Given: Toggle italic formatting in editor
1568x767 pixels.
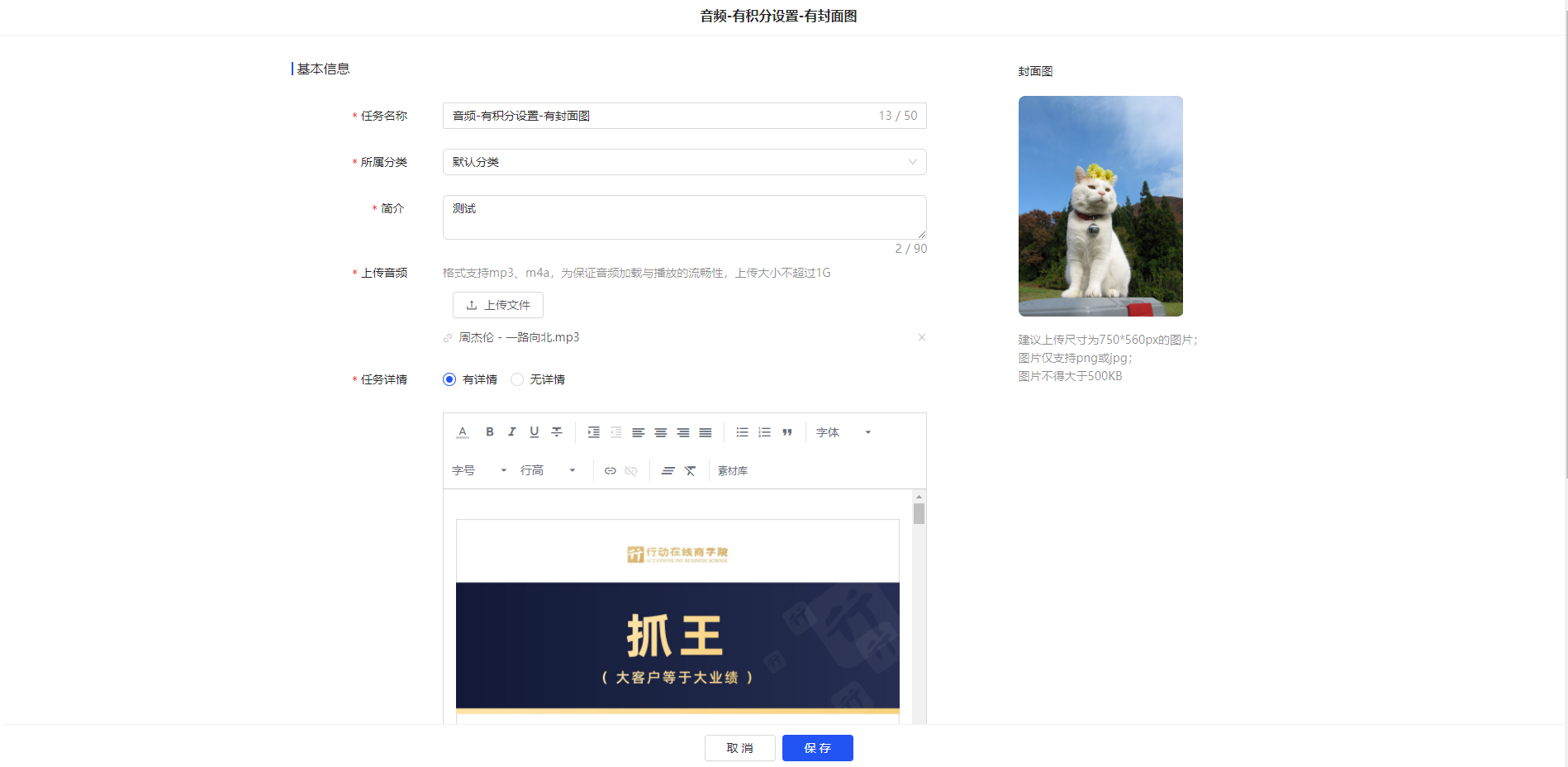Looking at the screenshot, I should coord(512,432).
